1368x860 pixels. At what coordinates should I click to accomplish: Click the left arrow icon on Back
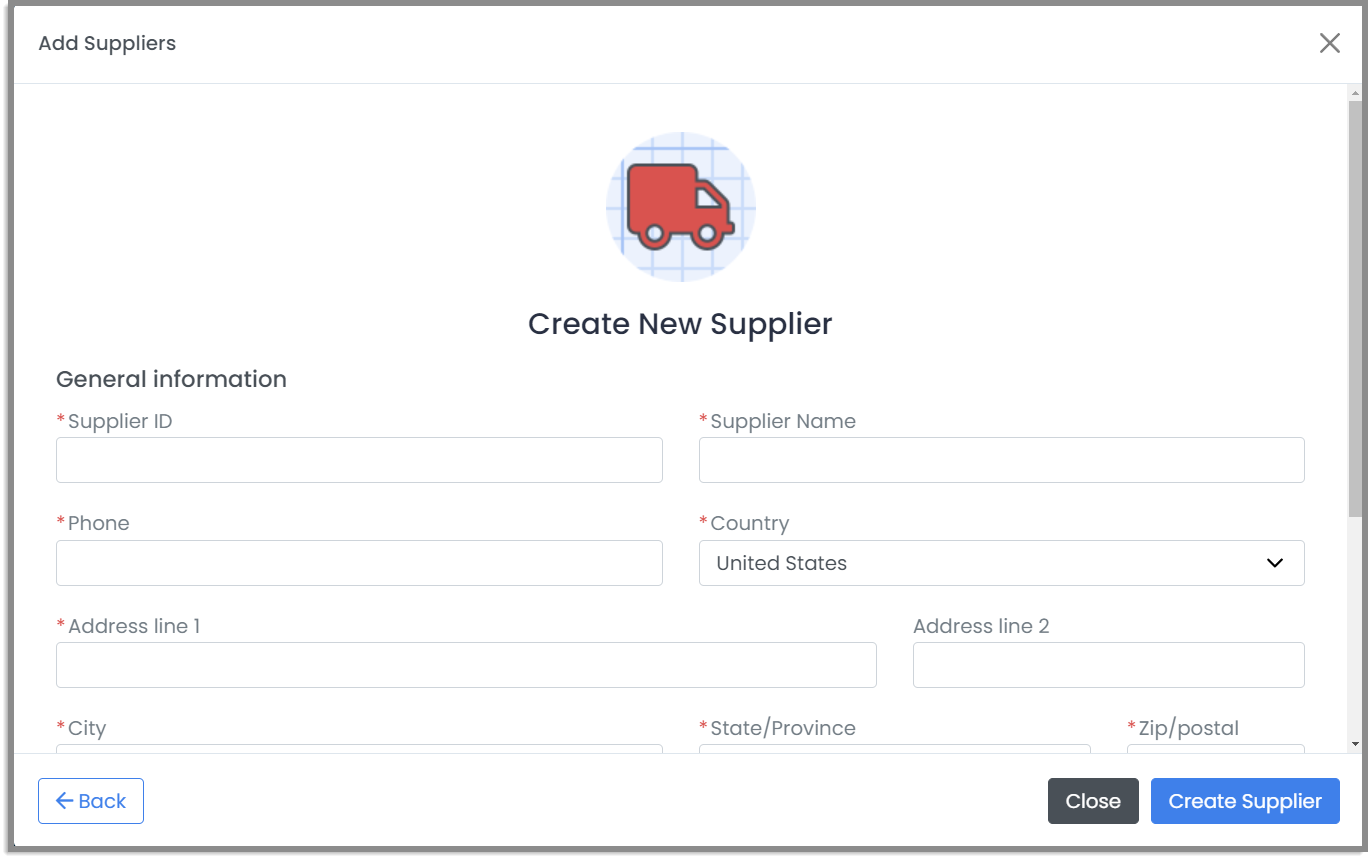tap(65, 801)
